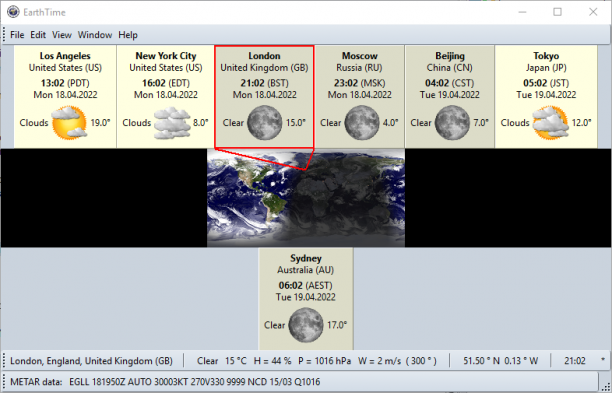Click the day/night world map image
Viewport: 612px width, 393px height.
(x=306, y=198)
